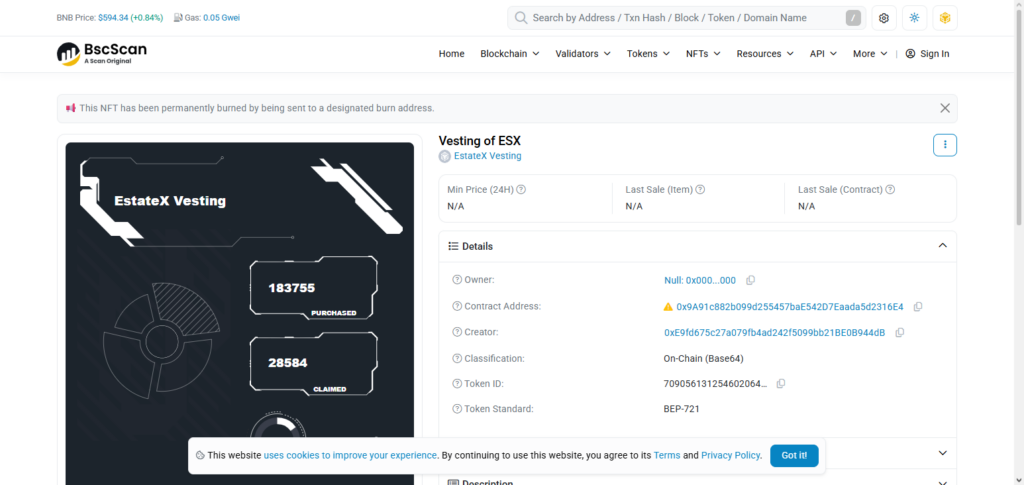Expand the section below Details
Image resolution: width=1024 pixels, height=485 pixels.
(x=942, y=453)
